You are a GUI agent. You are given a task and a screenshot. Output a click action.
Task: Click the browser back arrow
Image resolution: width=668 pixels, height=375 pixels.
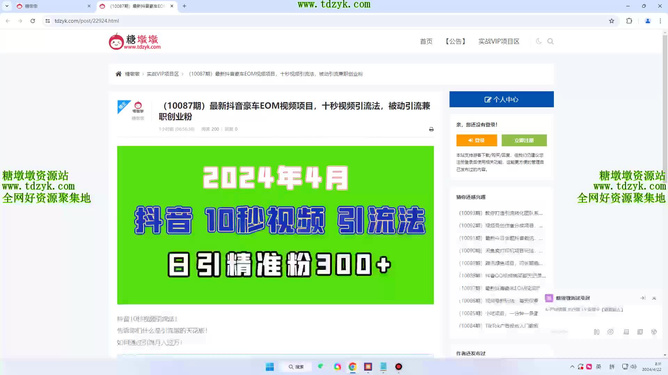pos(8,20)
